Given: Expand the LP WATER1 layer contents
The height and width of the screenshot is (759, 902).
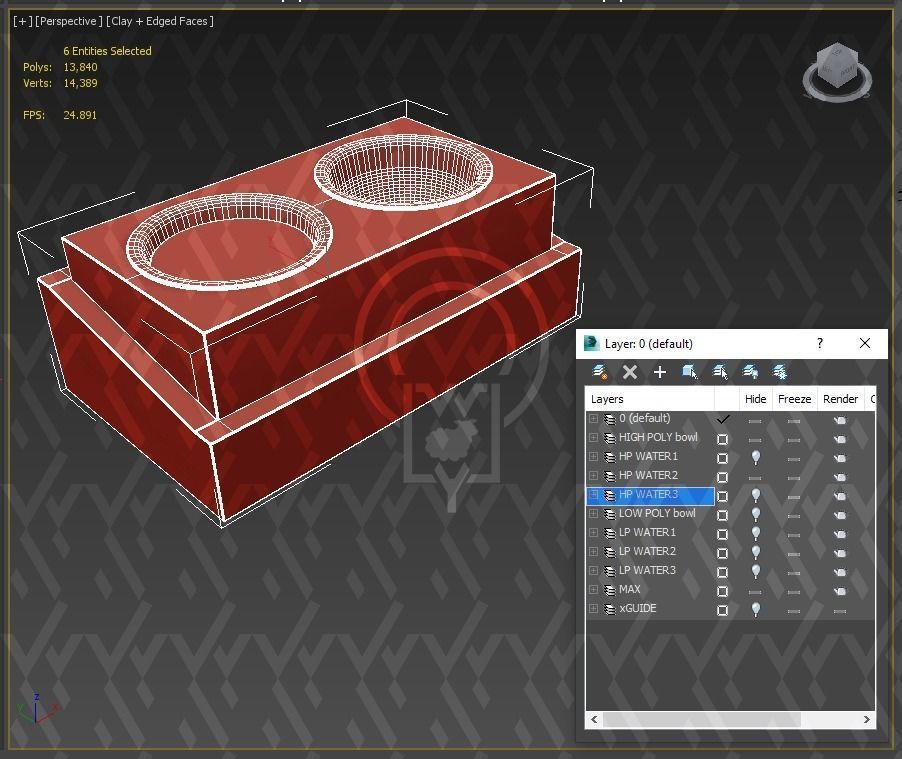Looking at the screenshot, I should click(594, 533).
